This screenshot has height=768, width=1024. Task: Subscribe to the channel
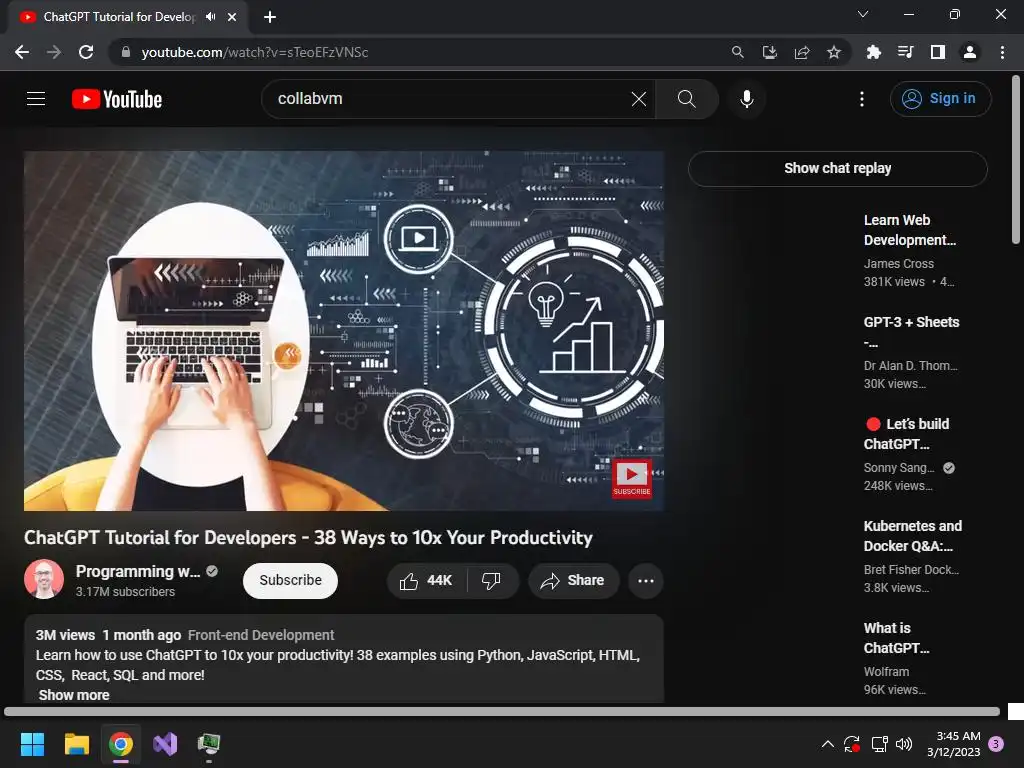291,581
